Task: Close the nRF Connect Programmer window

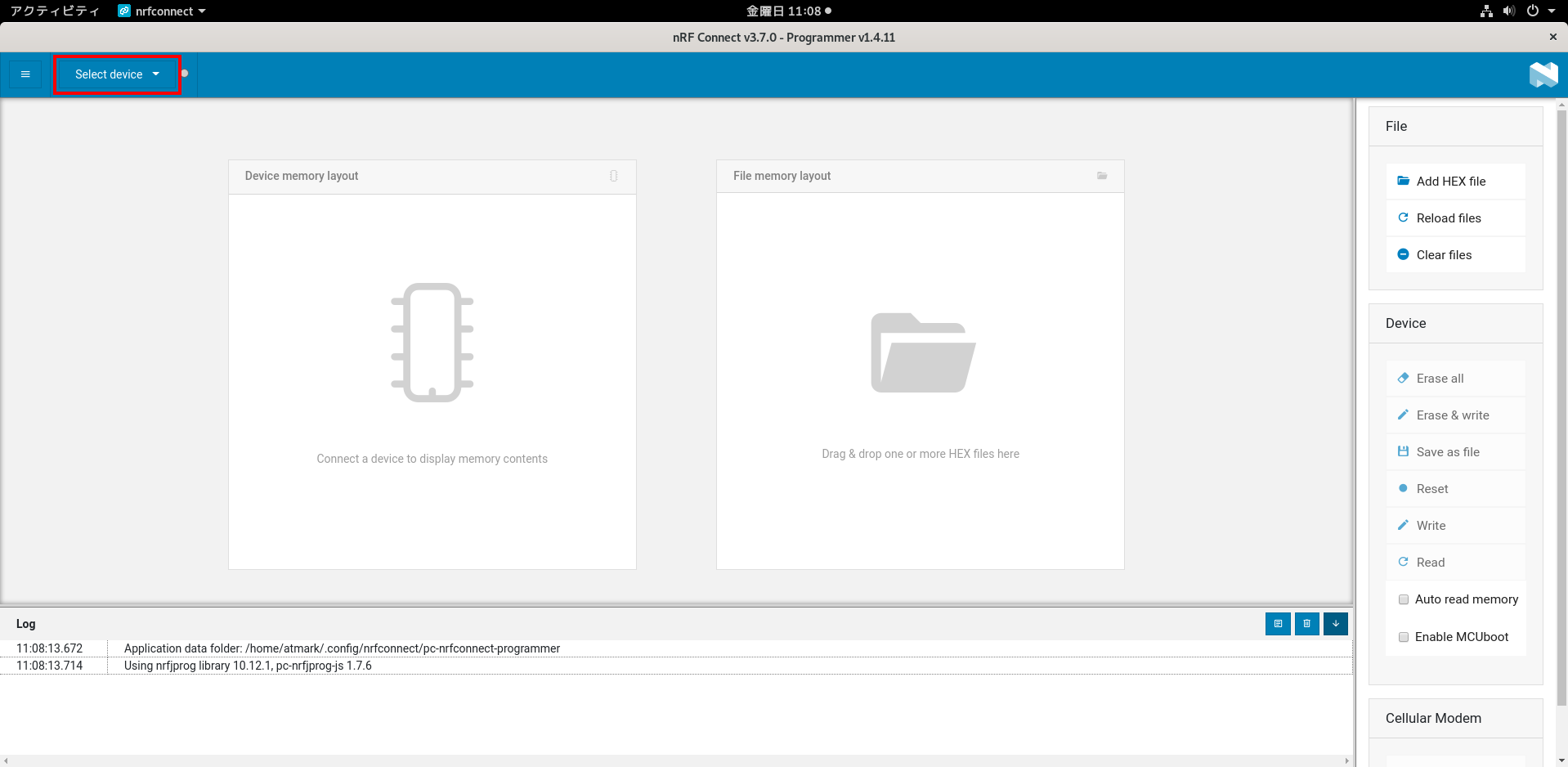Action: pyautogui.click(x=1552, y=37)
